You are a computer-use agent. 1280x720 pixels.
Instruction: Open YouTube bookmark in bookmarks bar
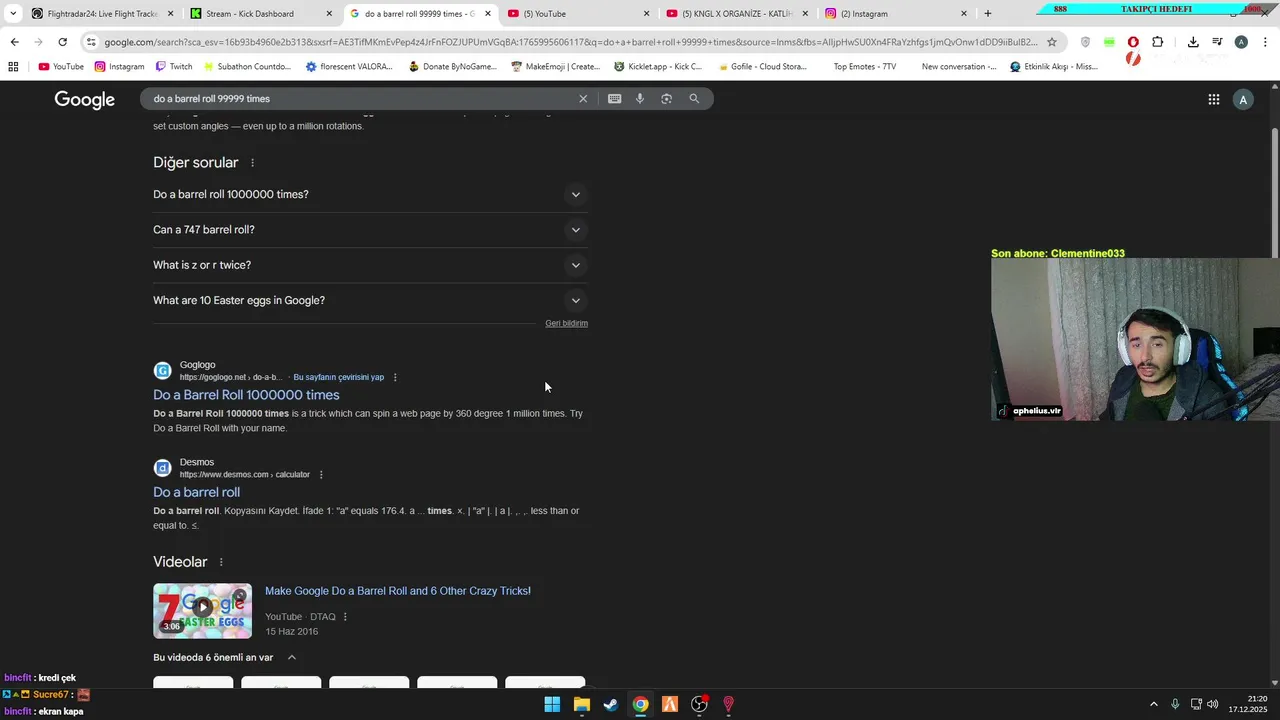[61, 67]
